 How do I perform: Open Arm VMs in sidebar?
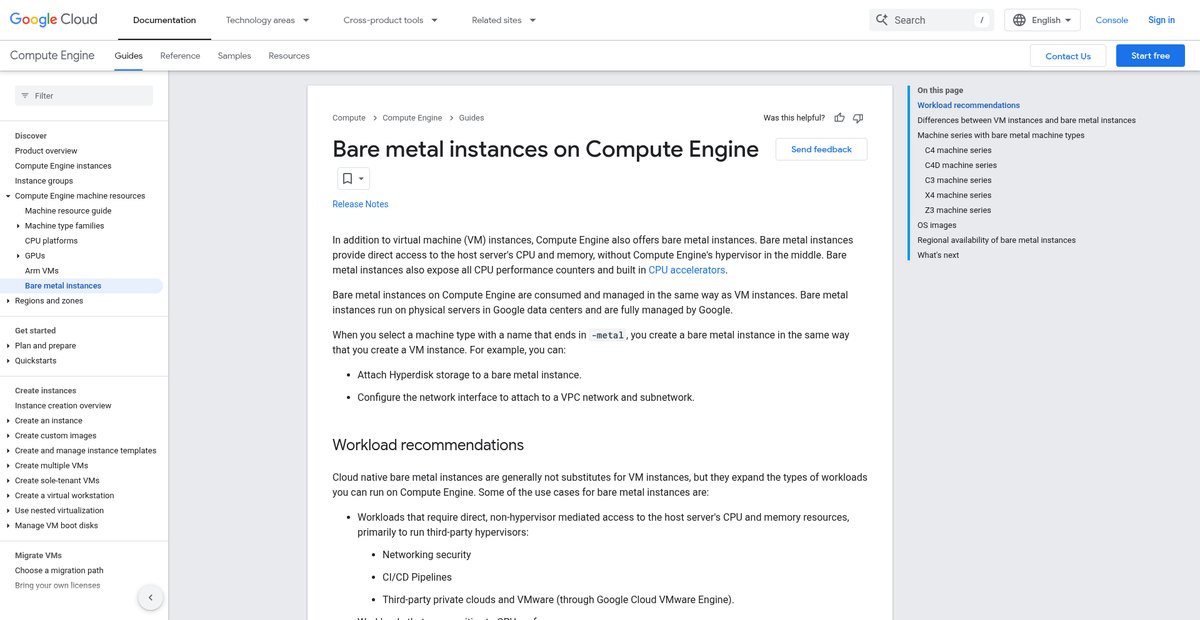pyautogui.click(x=42, y=271)
